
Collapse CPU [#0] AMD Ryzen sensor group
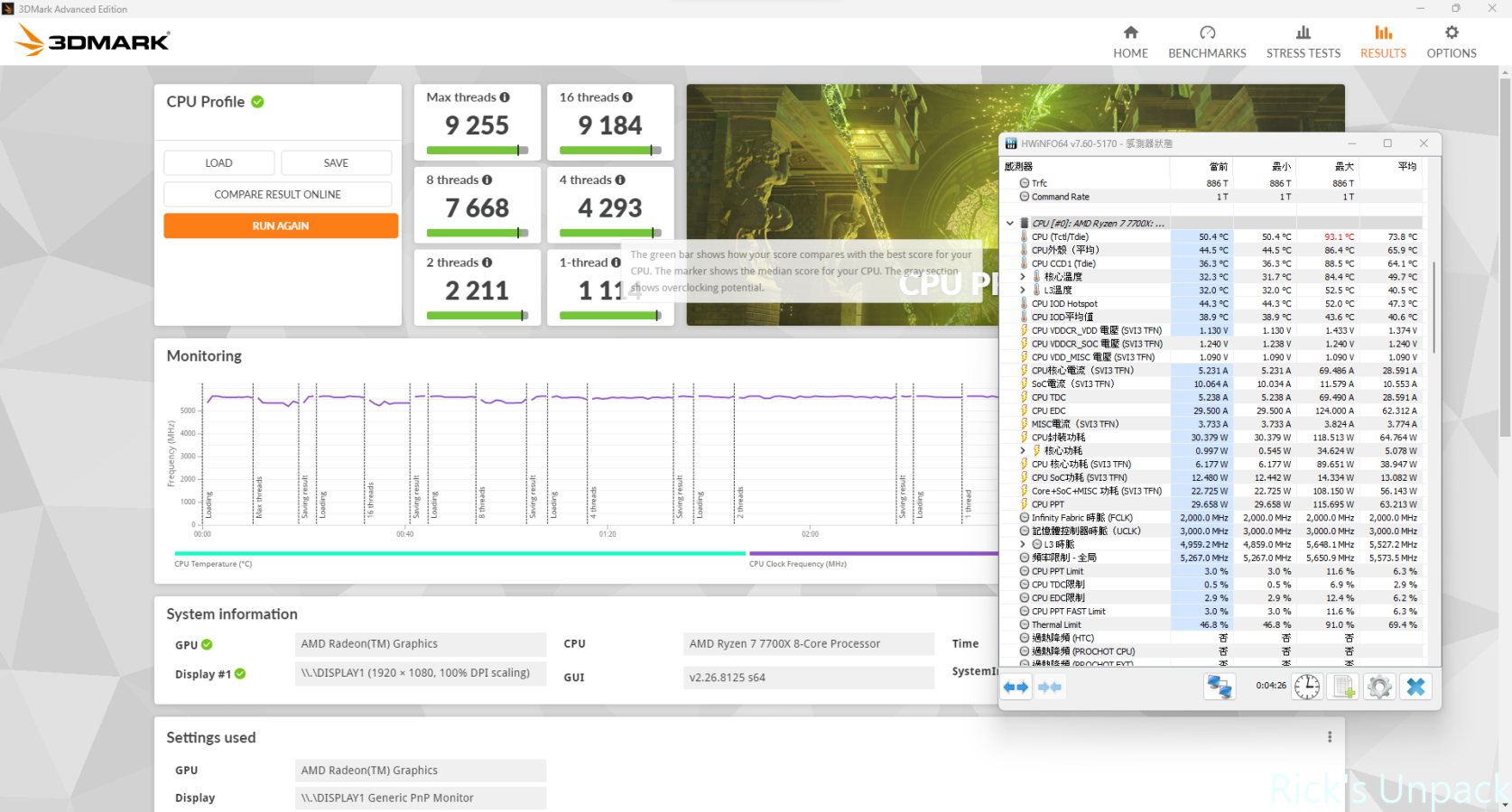pyautogui.click(x=1010, y=223)
